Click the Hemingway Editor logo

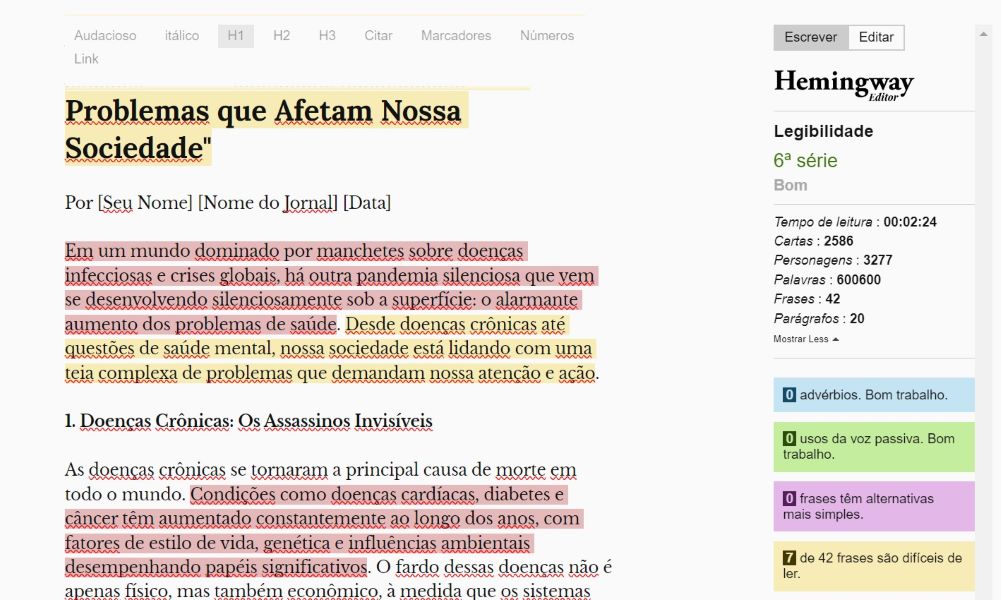(843, 84)
